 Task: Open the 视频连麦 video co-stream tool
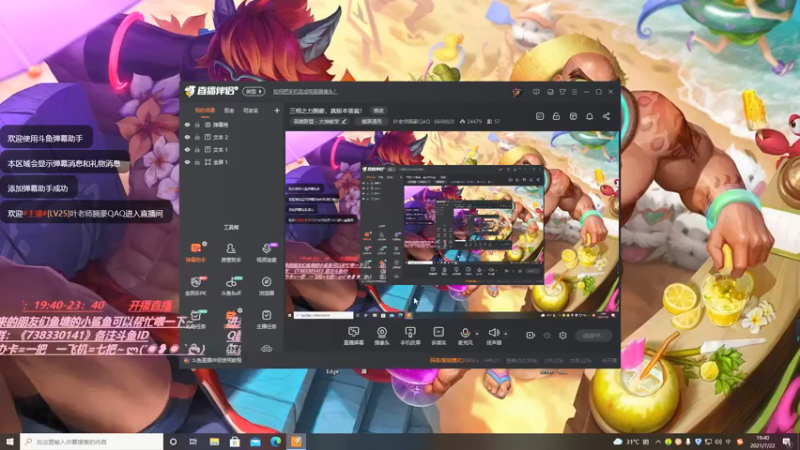coord(266,252)
